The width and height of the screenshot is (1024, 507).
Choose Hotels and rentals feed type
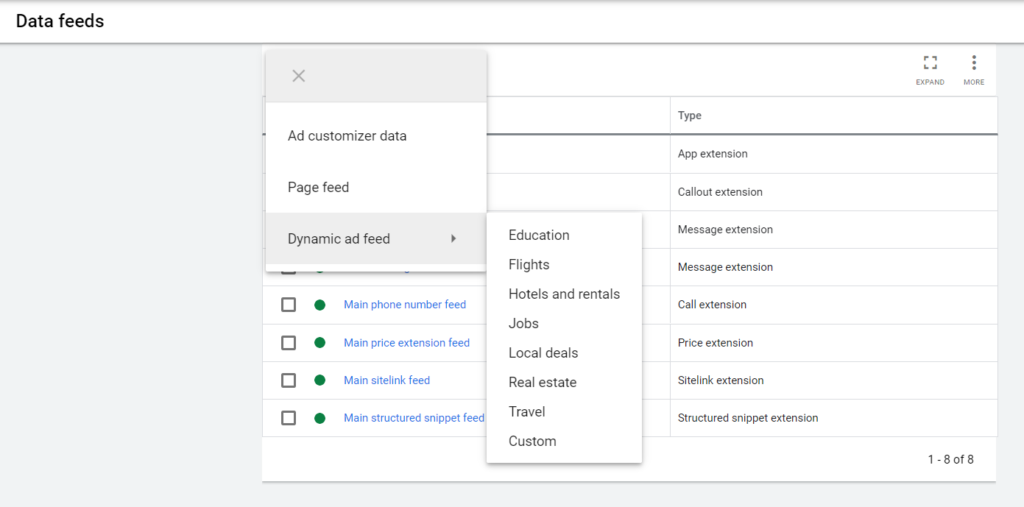click(x=564, y=294)
